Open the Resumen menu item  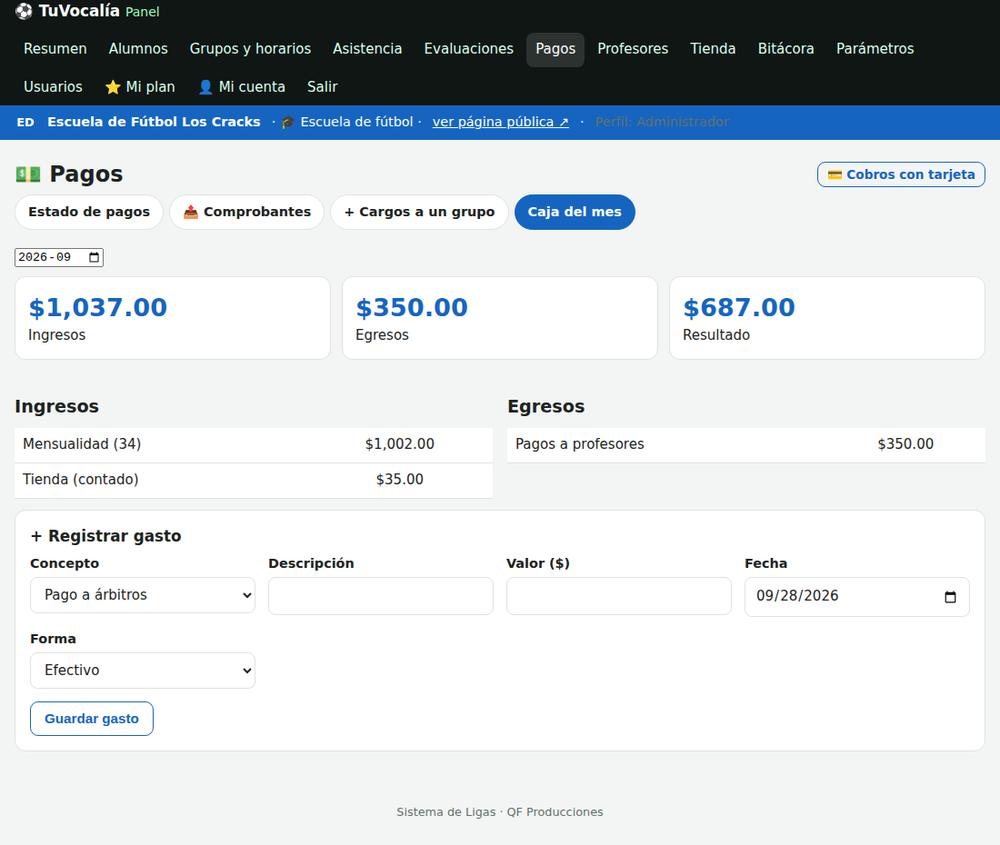(x=55, y=49)
